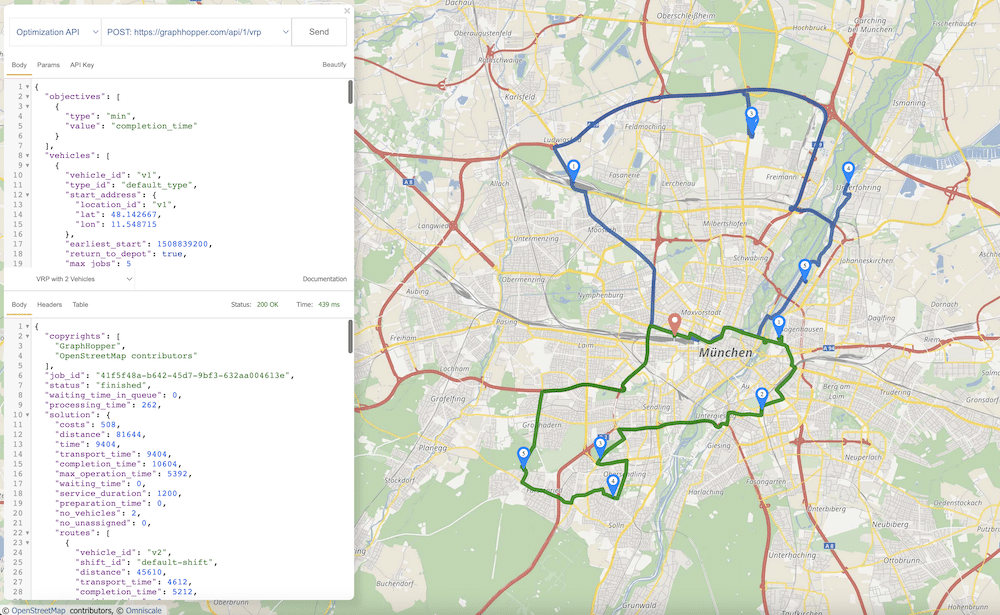Click the return_to_depot true value

tap(172, 254)
